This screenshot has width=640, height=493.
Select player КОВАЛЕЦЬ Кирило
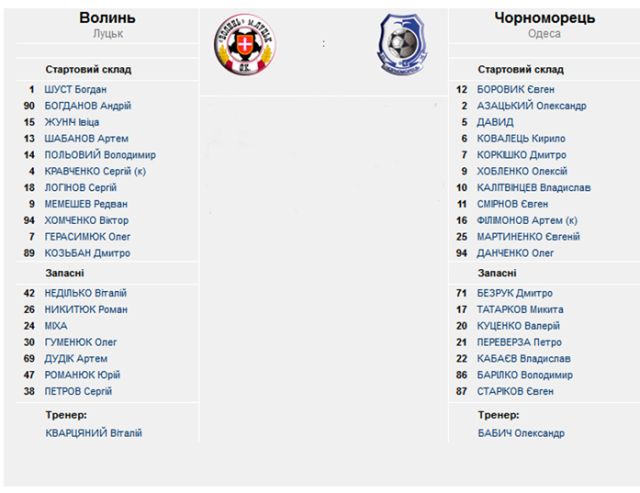(x=521, y=138)
